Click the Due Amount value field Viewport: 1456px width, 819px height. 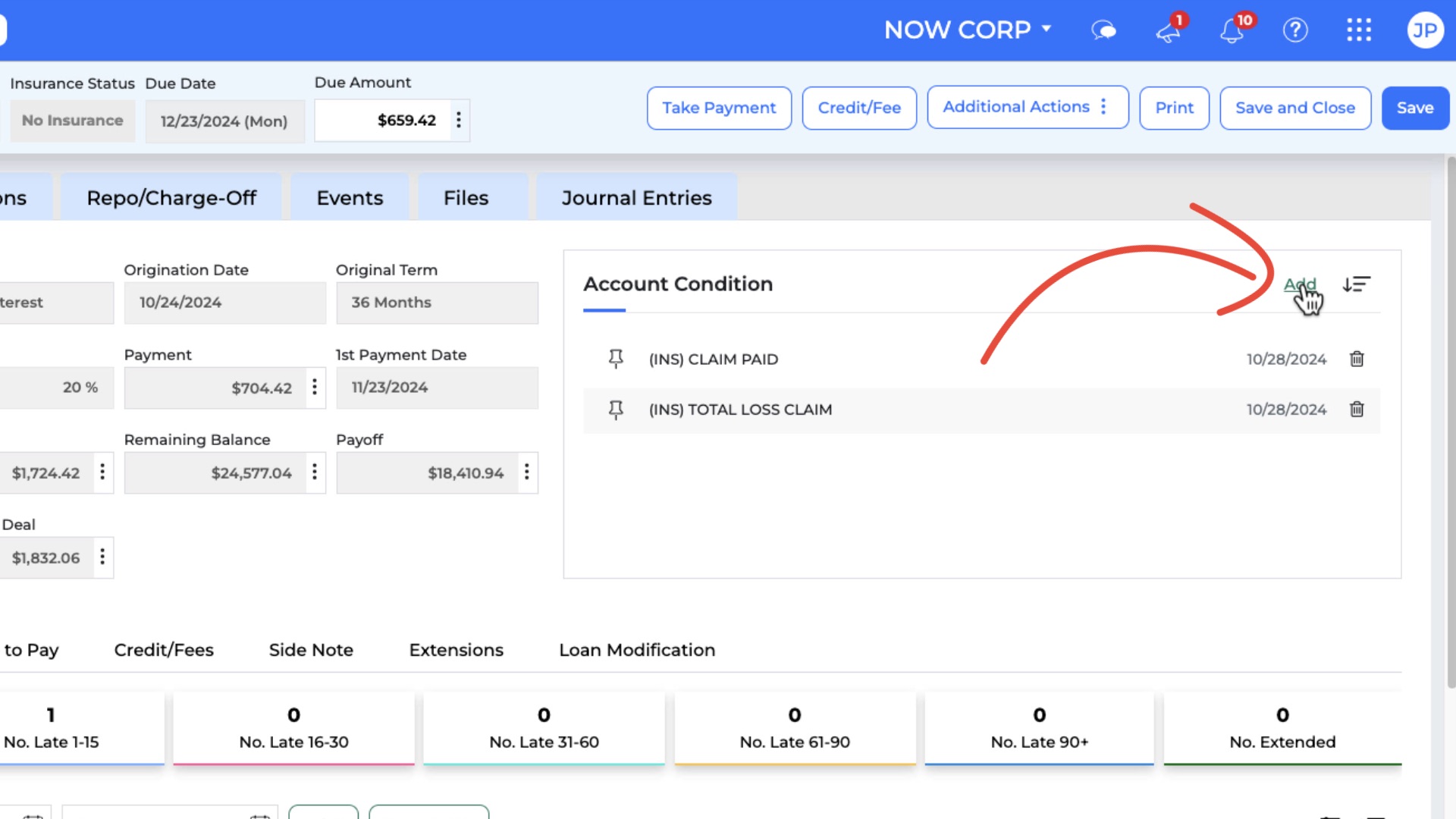point(383,120)
